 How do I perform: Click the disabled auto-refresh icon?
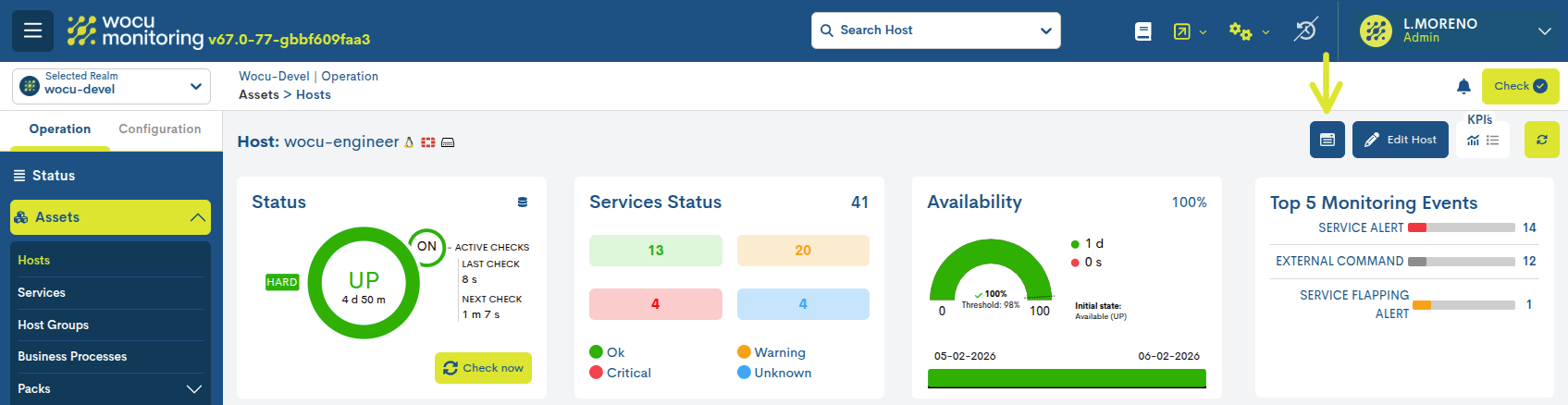[1305, 31]
